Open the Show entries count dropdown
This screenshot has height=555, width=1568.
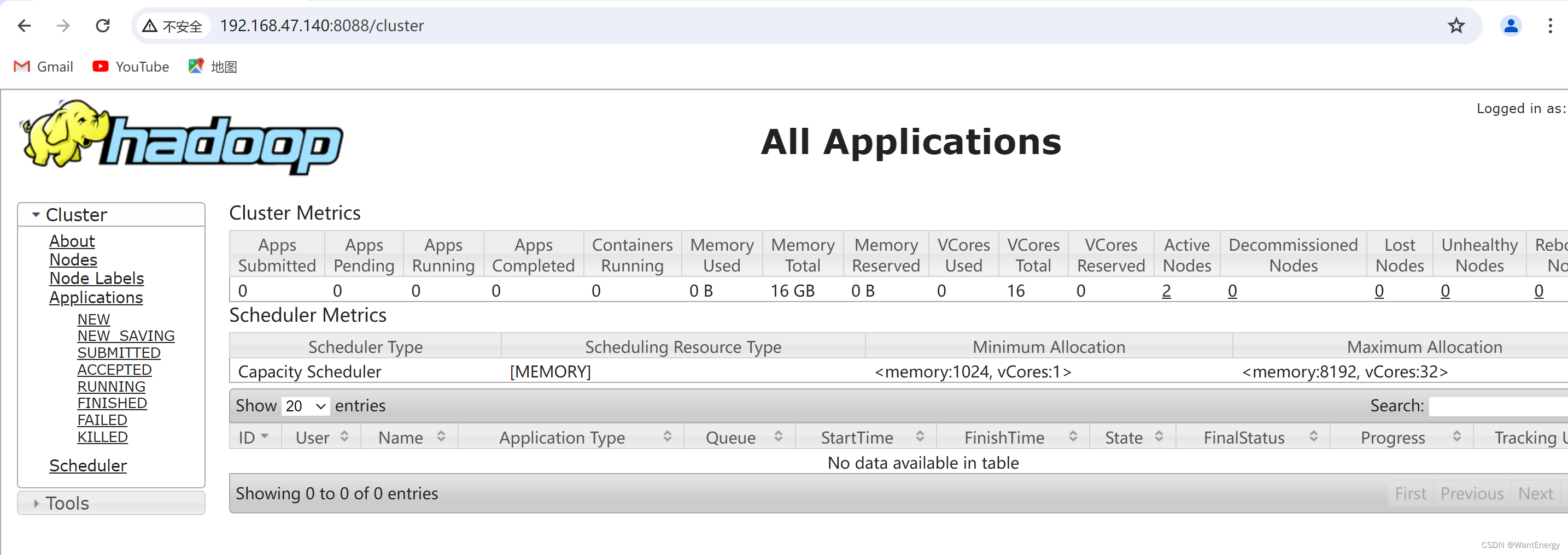click(x=306, y=406)
